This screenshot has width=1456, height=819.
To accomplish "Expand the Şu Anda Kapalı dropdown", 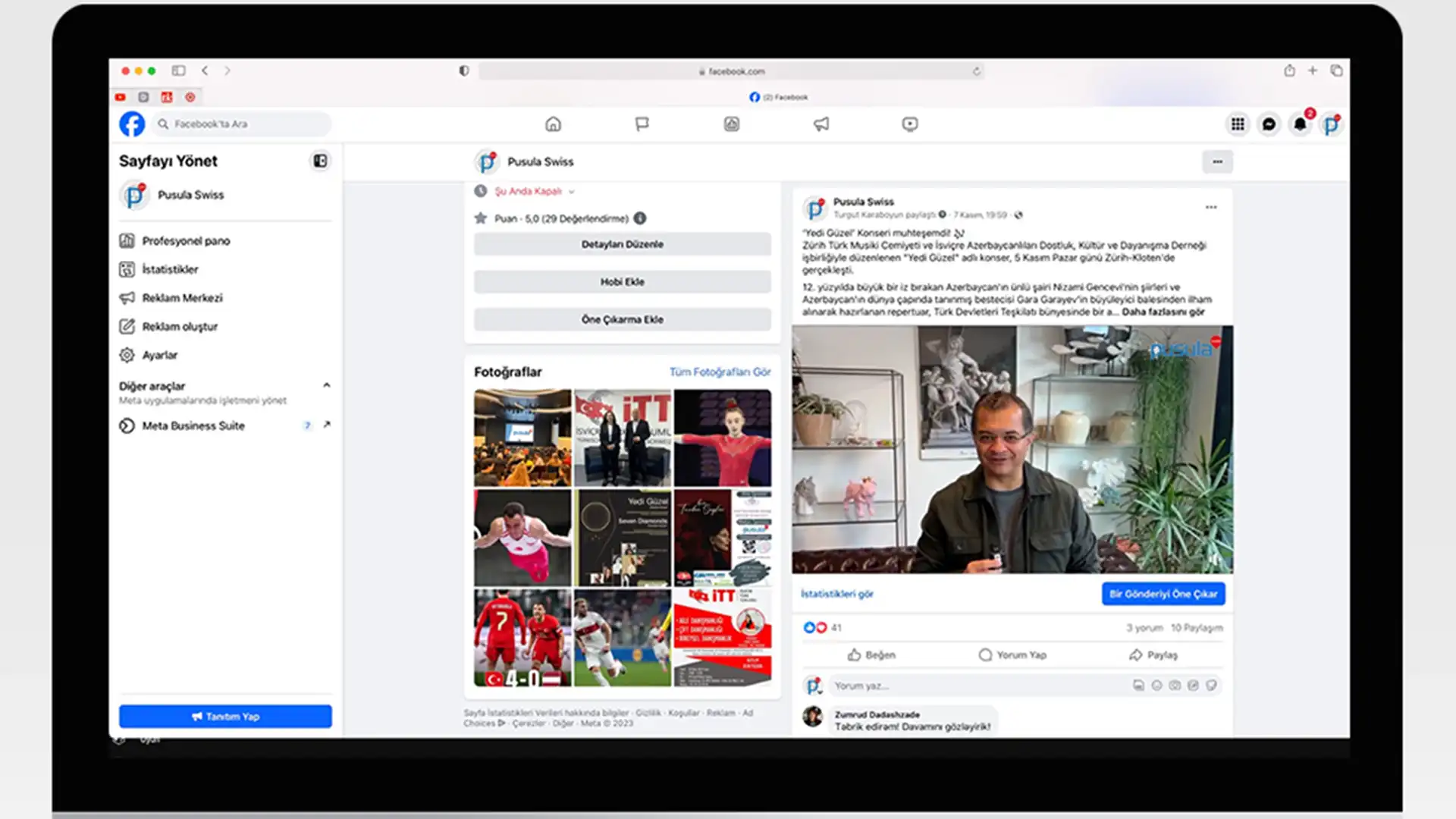I will [x=571, y=191].
